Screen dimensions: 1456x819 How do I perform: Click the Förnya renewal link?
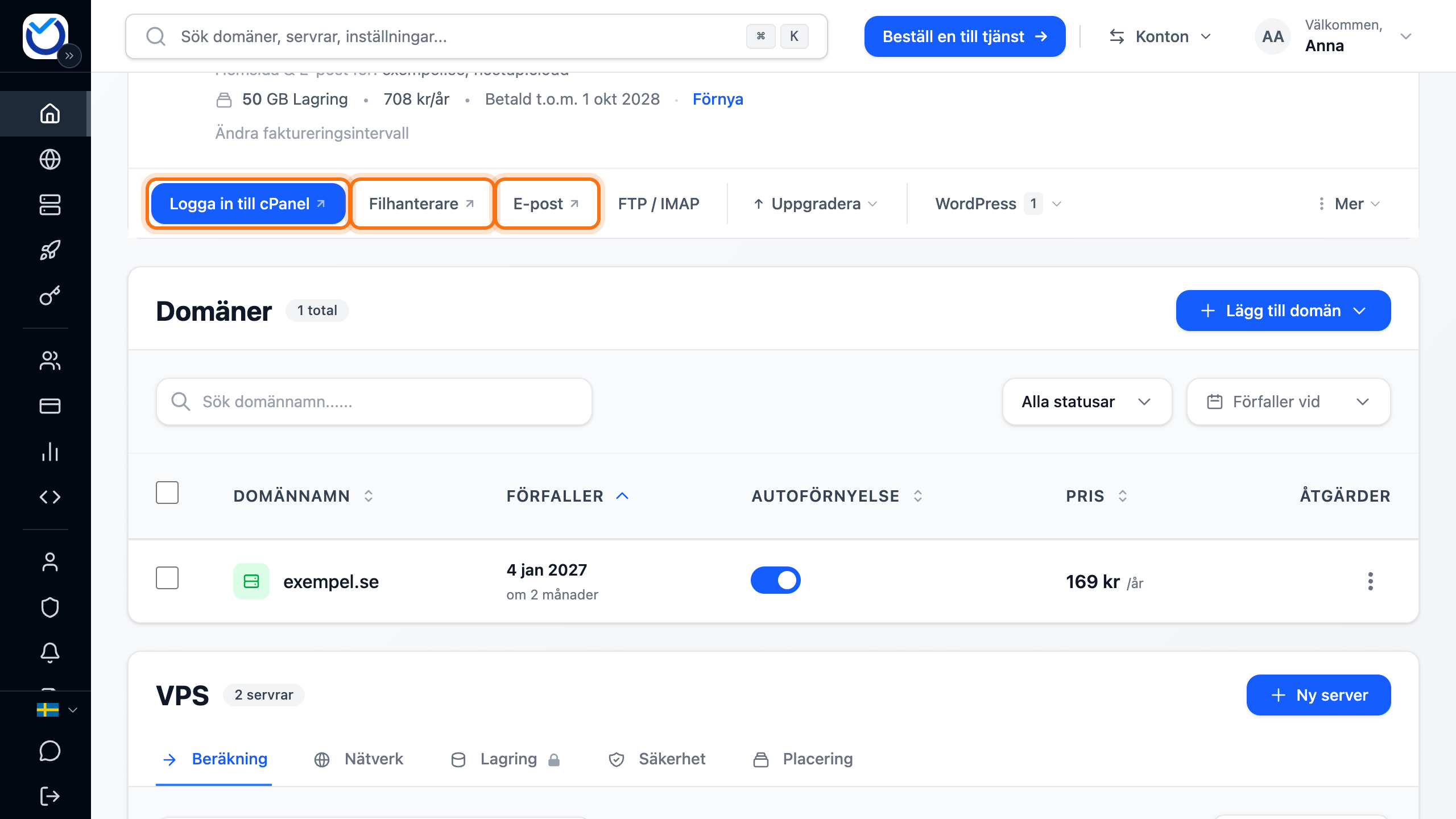pos(718,99)
